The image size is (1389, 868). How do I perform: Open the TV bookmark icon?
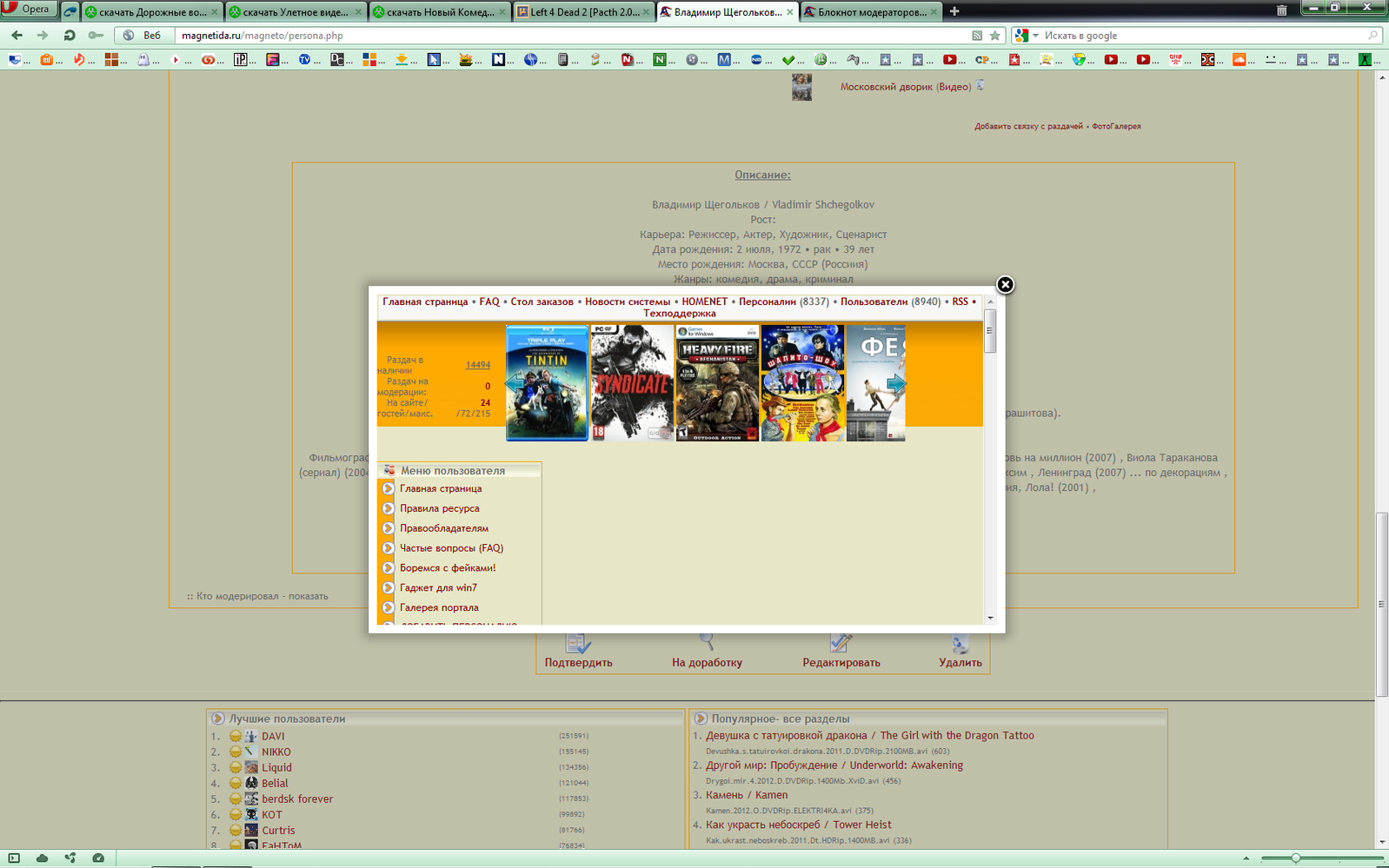pyautogui.click(x=305, y=59)
